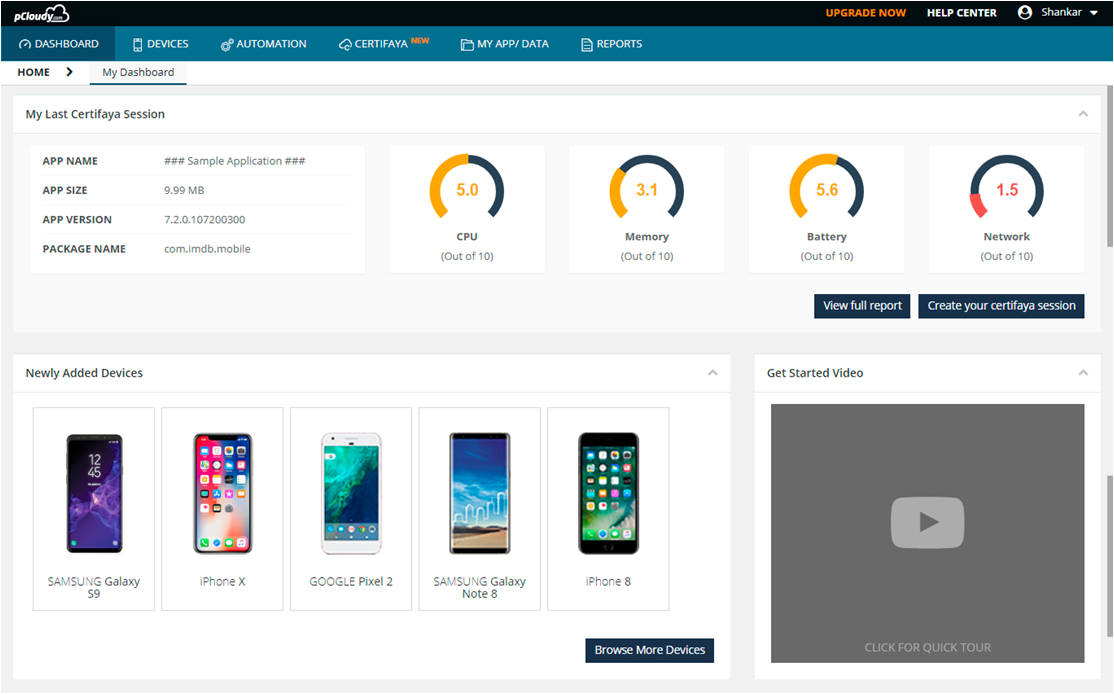This screenshot has height=694, width=1114.
Task: Click the Devices phone icon
Action: coord(138,44)
